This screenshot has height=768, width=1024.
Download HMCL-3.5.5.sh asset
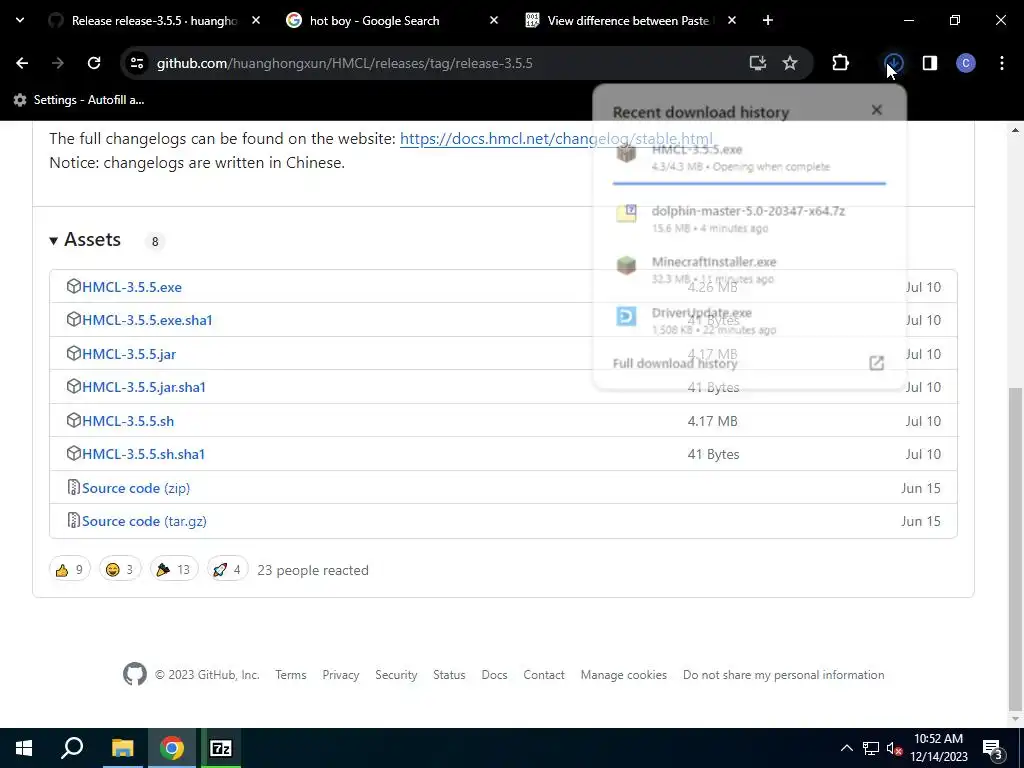[x=128, y=421]
